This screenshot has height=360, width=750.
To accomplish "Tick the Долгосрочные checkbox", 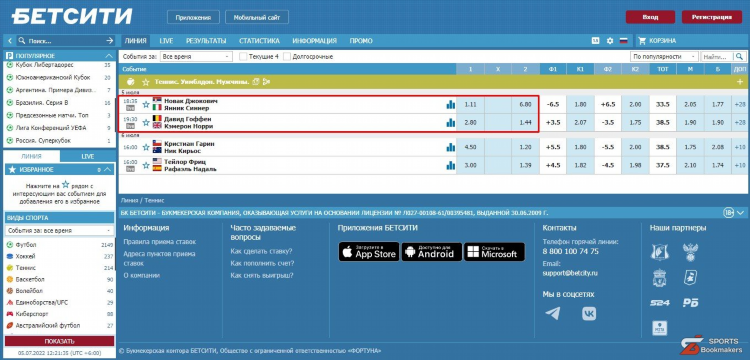I will coord(287,56).
